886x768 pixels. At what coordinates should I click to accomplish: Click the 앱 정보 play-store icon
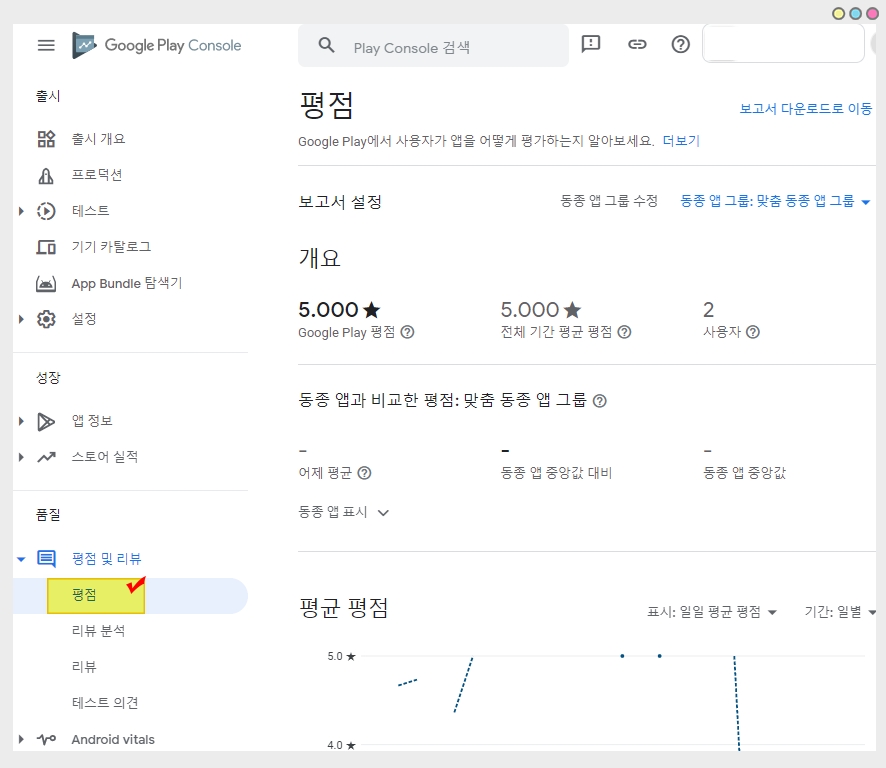click(x=46, y=422)
